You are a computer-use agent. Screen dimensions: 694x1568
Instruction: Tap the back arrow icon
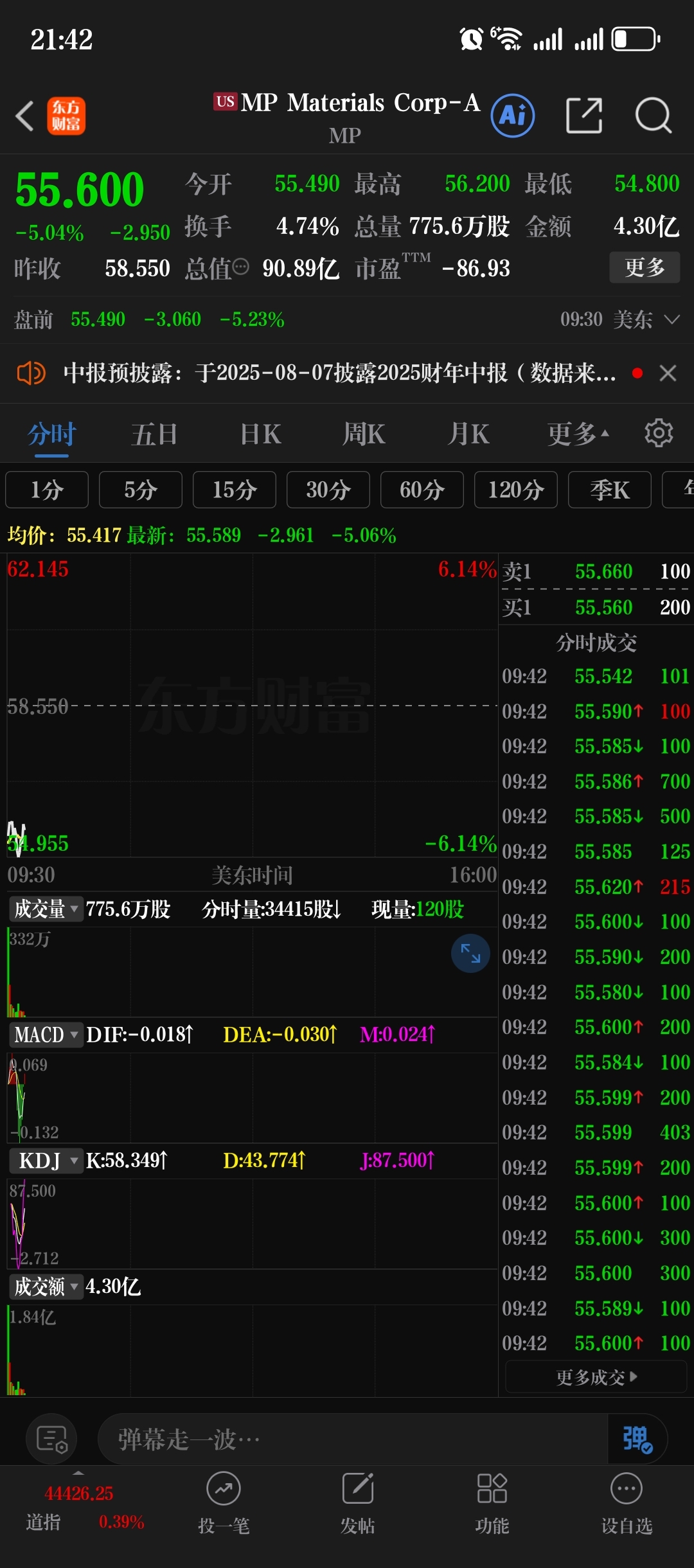pyautogui.click(x=24, y=116)
